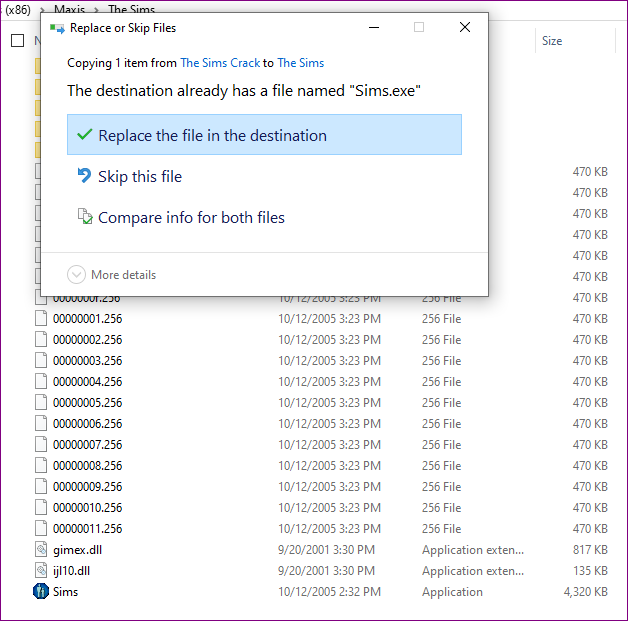This screenshot has height=621, width=628.
Task: Open The Sims destination link
Action: [x=300, y=63]
